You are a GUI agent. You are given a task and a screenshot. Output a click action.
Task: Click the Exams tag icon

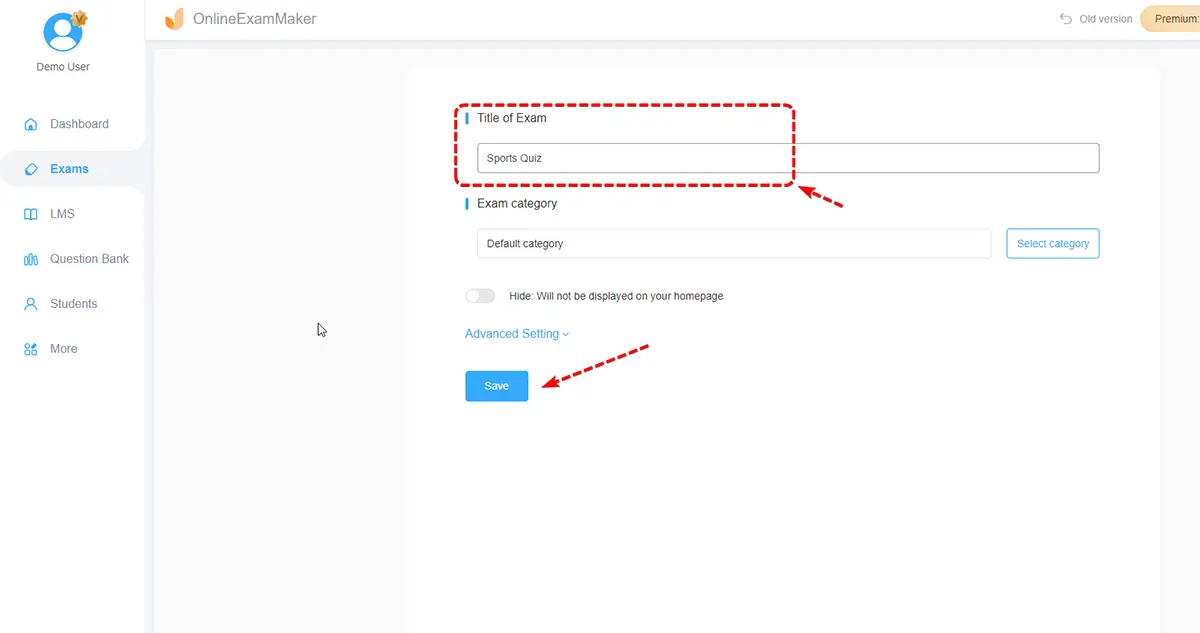coord(30,169)
